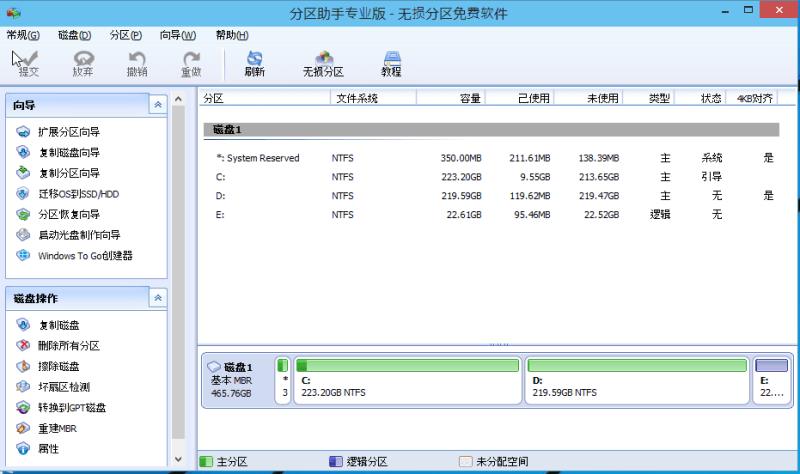Open the 向导(W) menu
This screenshot has height=474, width=800.
tap(178, 35)
